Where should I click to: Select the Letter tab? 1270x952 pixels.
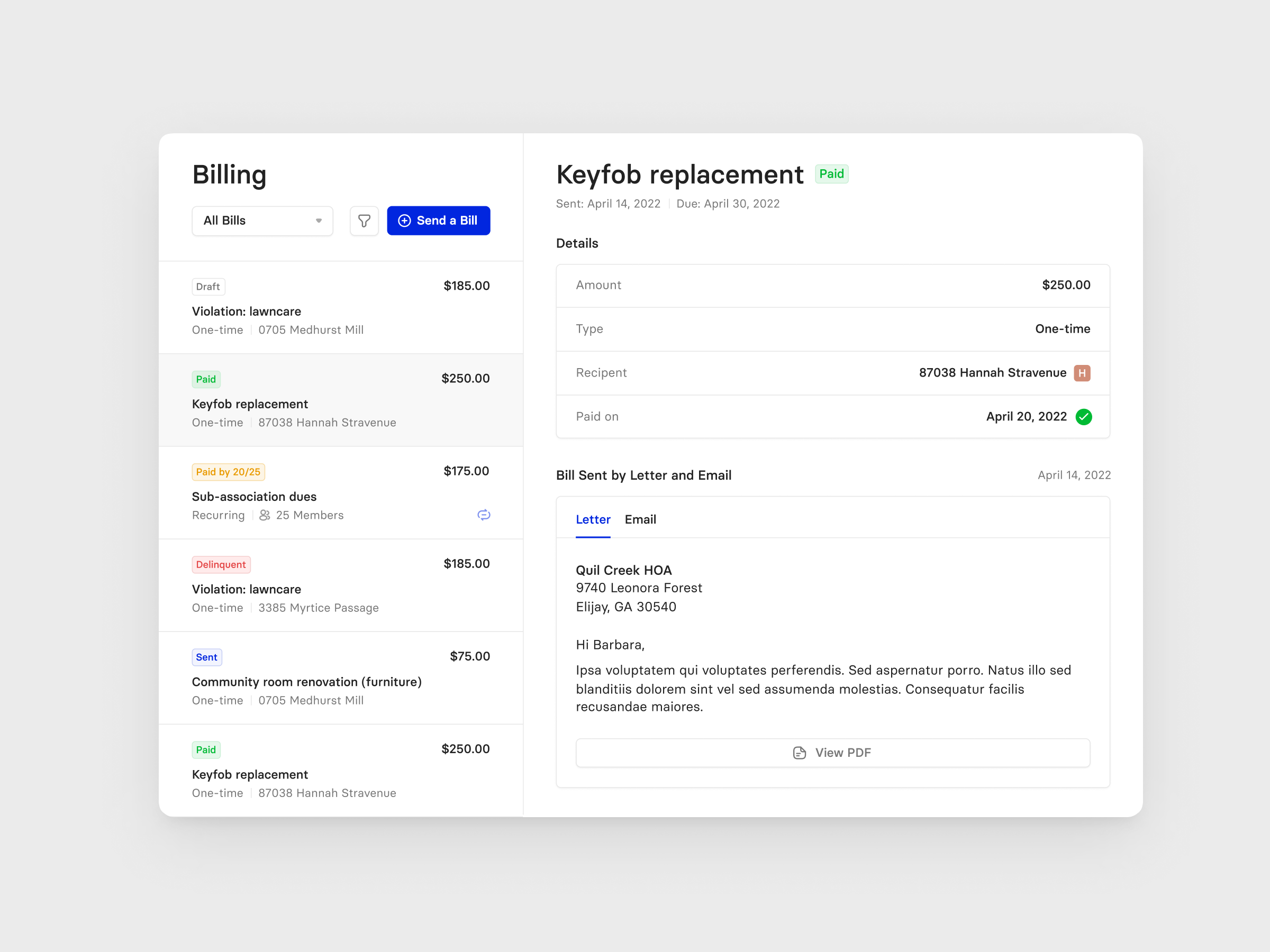click(x=593, y=519)
